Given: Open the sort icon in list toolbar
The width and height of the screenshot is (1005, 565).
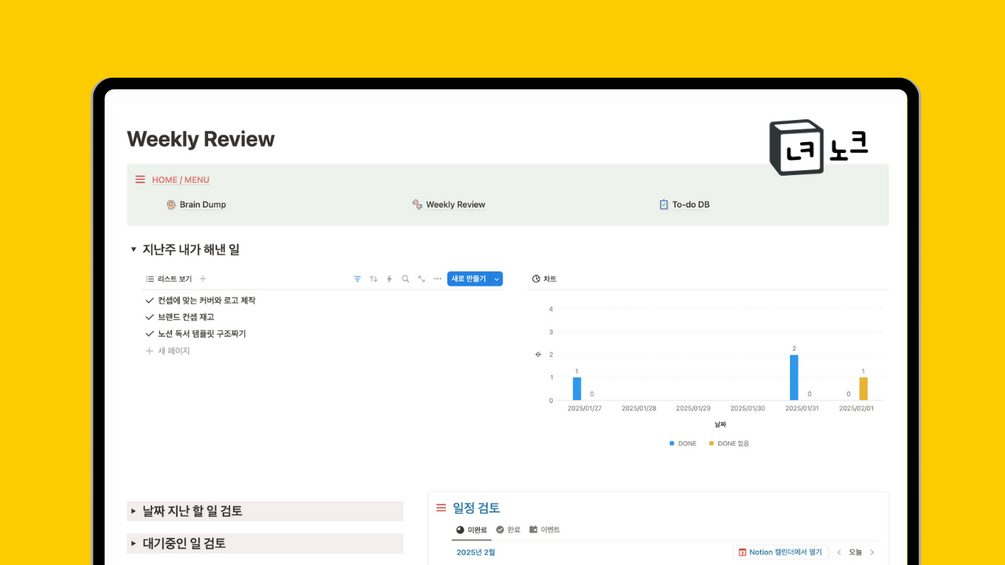Looking at the screenshot, I should (x=373, y=279).
